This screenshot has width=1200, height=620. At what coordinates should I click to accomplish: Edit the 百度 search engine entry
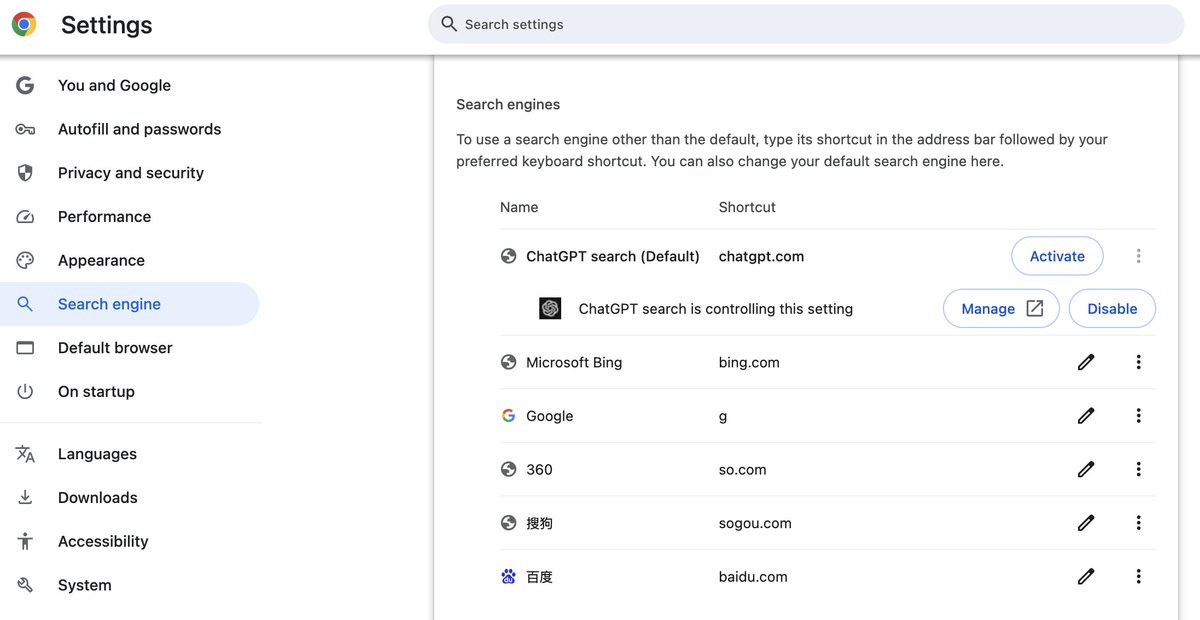point(1086,576)
